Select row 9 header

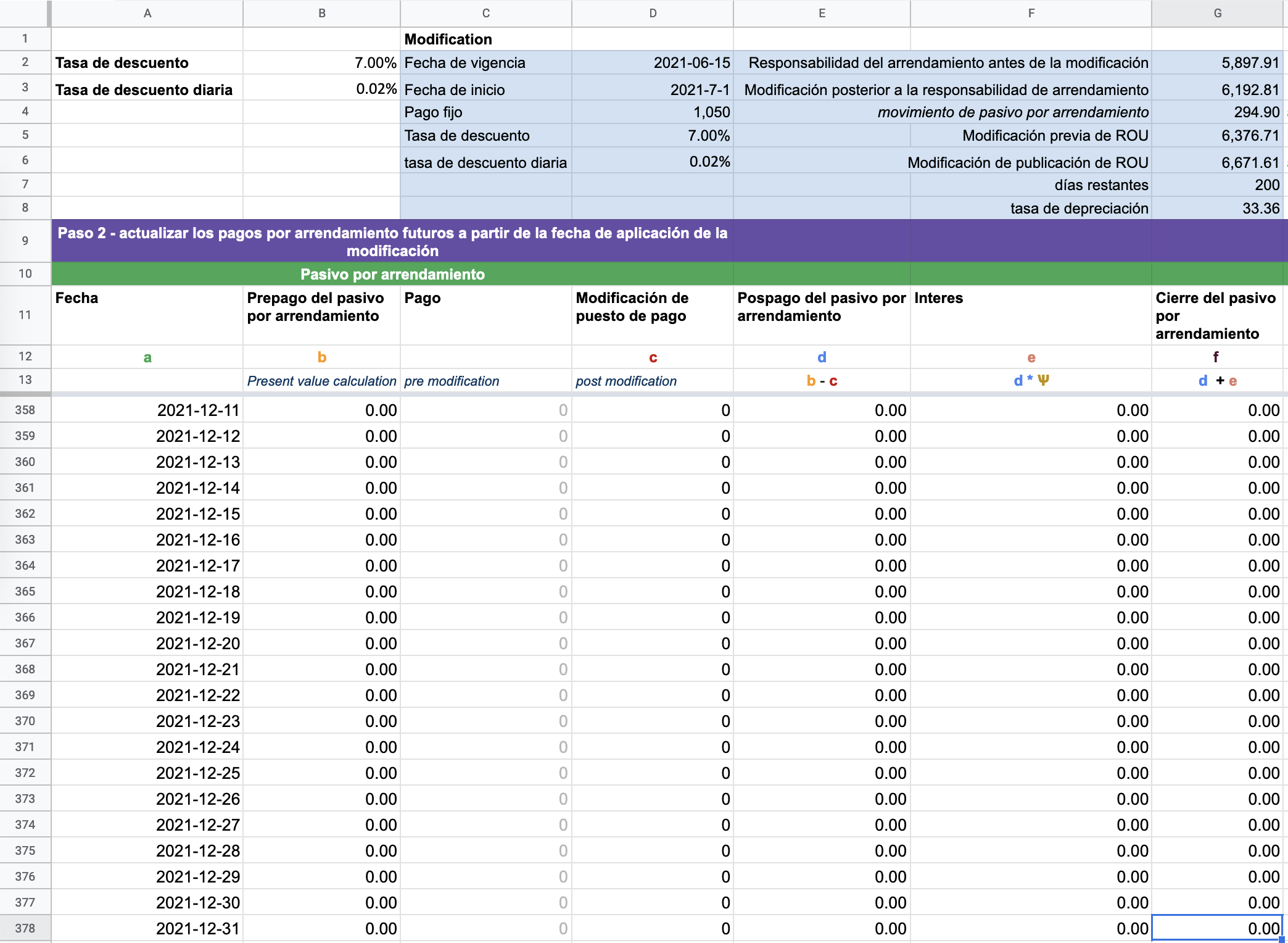(x=25, y=241)
